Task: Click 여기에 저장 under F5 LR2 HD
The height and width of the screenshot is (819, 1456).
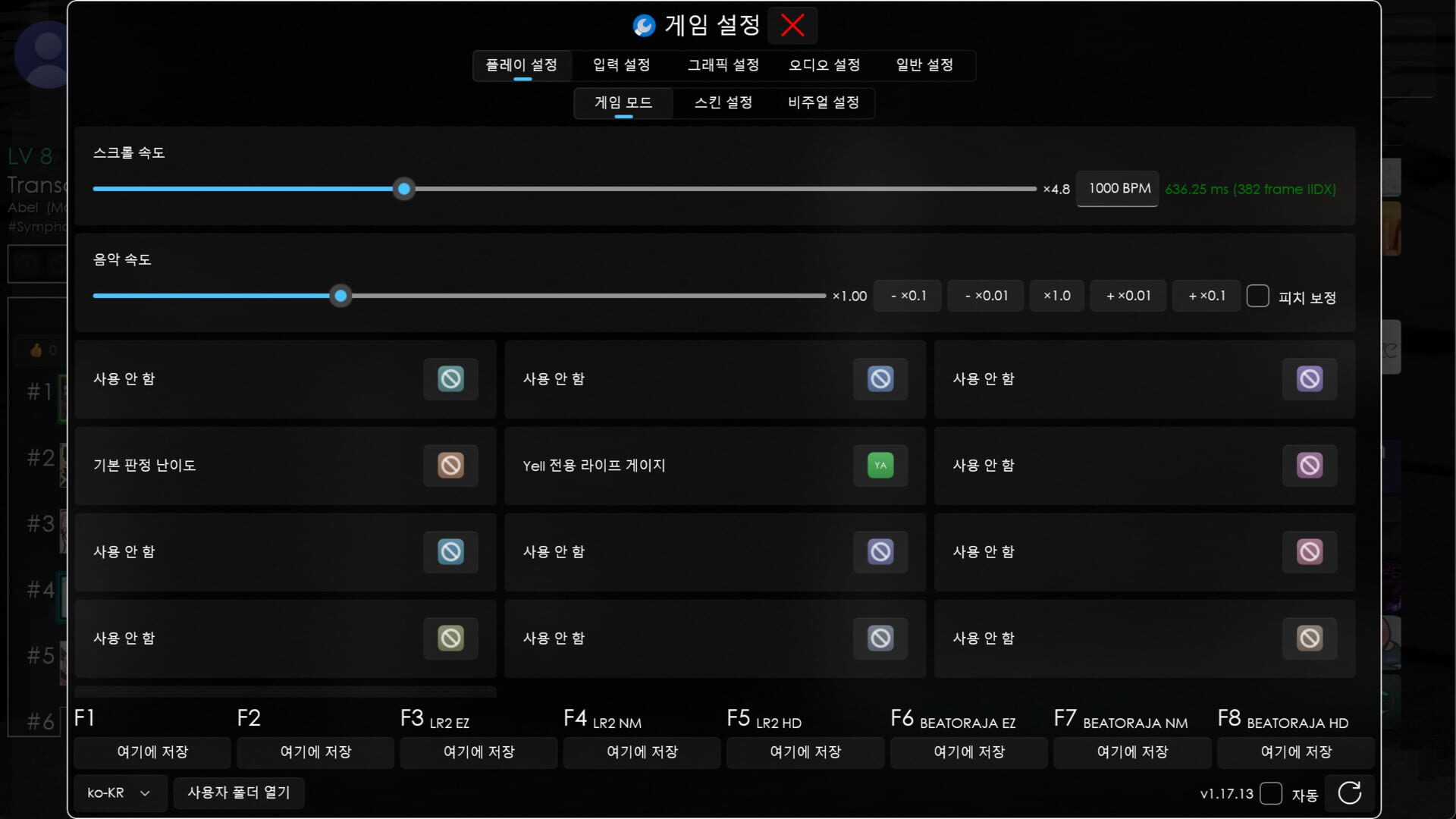Action: tap(805, 752)
